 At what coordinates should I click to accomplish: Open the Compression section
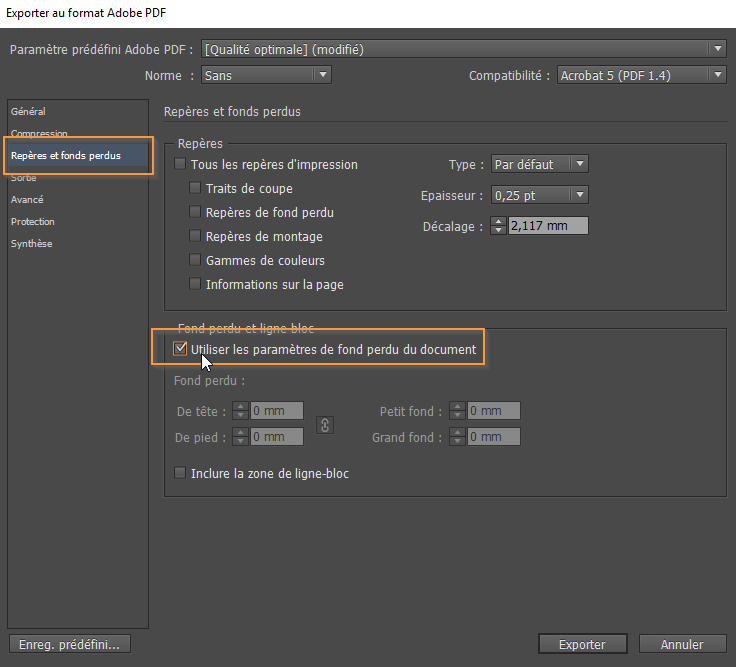(x=39, y=133)
